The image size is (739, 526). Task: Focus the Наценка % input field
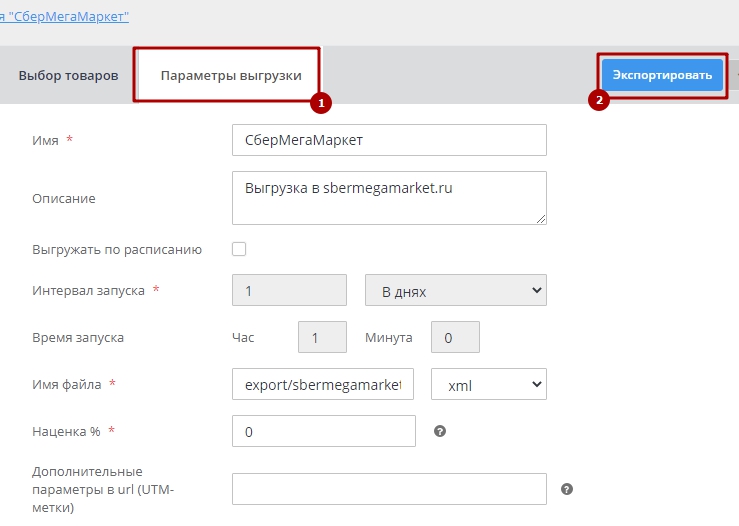323,431
